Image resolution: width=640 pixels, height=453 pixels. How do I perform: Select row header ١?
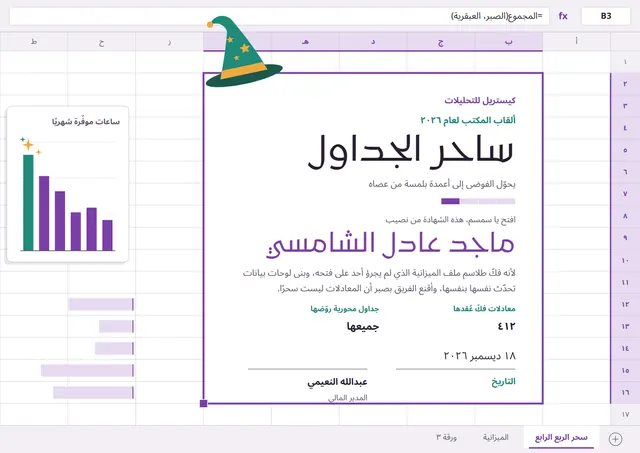click(625, 62)
